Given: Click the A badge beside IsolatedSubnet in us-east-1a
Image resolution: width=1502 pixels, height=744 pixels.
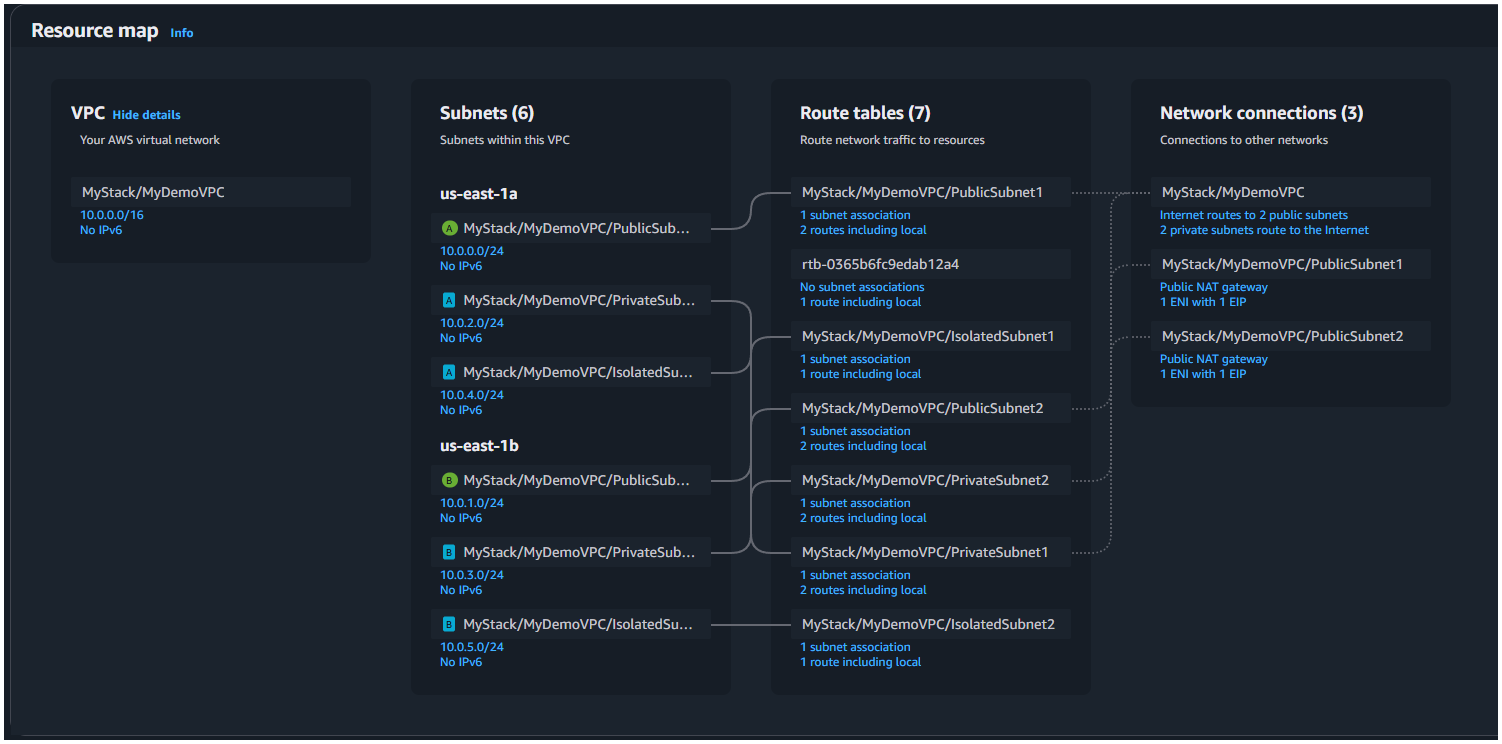Looking at the screenshot, I should 449,372.
